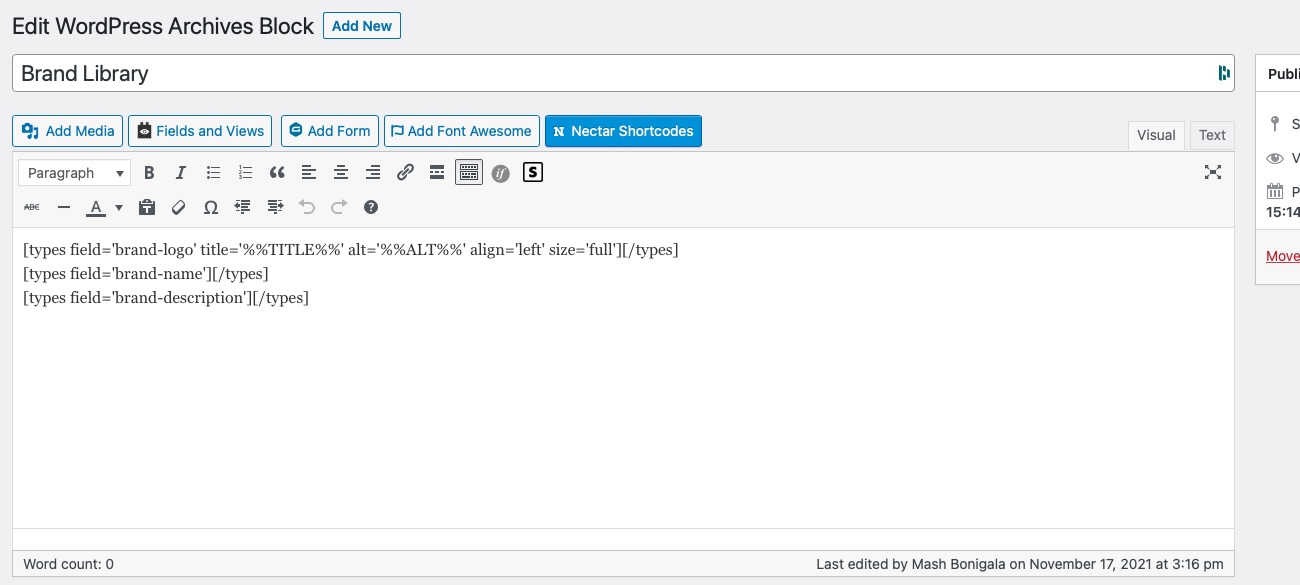Open Nectar Shortcodes

623,131
